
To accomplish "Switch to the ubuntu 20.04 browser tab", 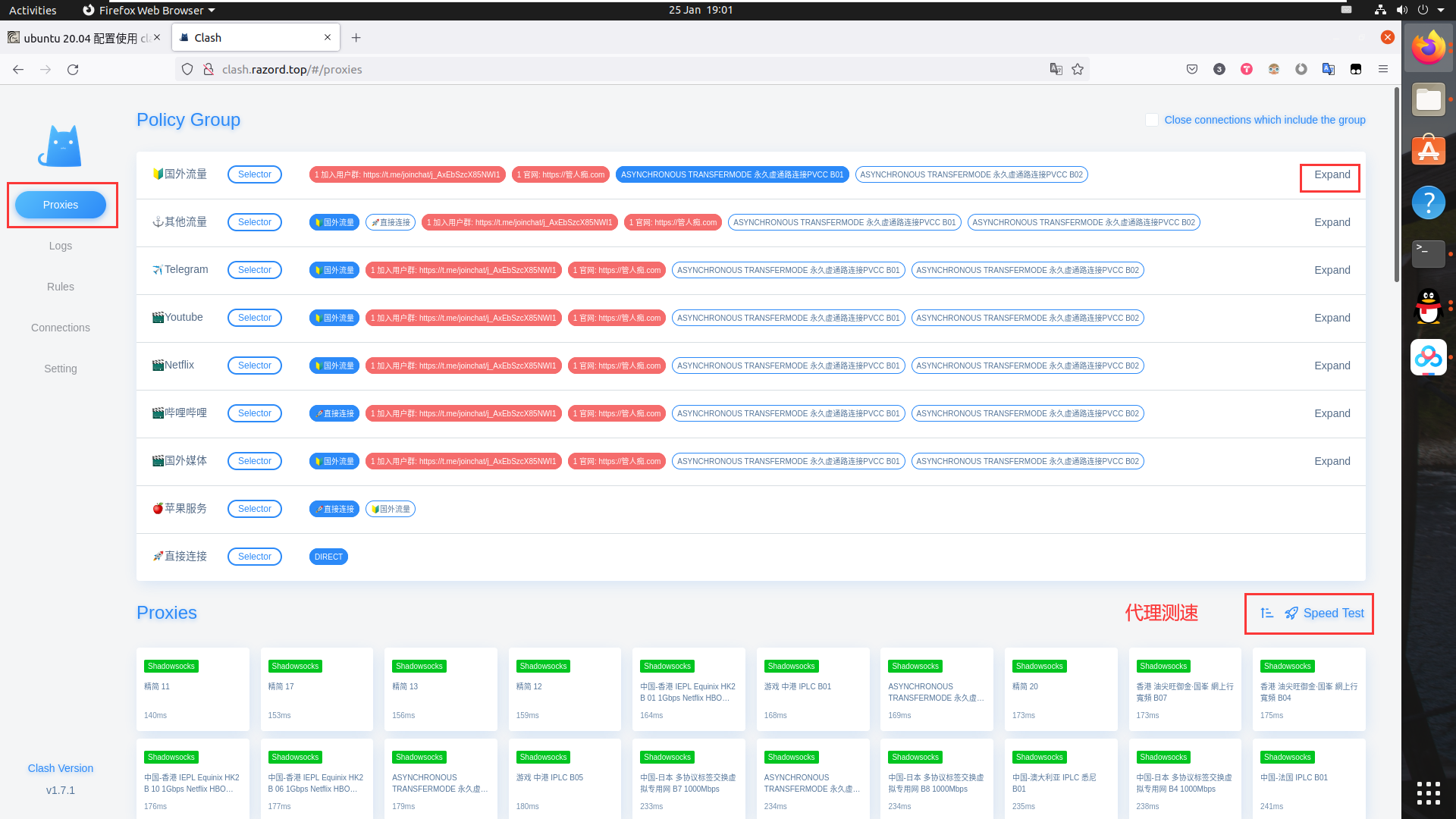I will tap(83, 37).
